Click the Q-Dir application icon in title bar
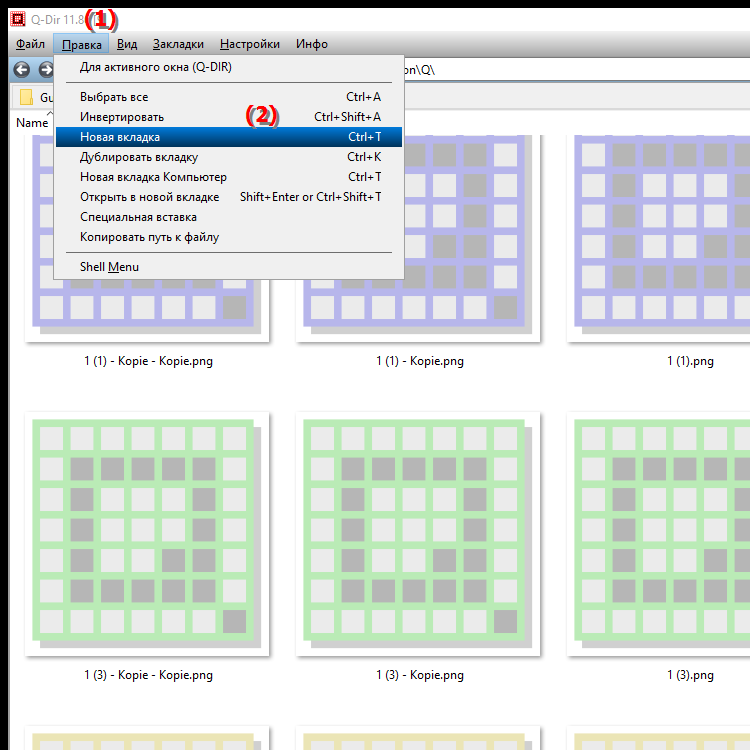750x750 pixels. click(16, 17)
